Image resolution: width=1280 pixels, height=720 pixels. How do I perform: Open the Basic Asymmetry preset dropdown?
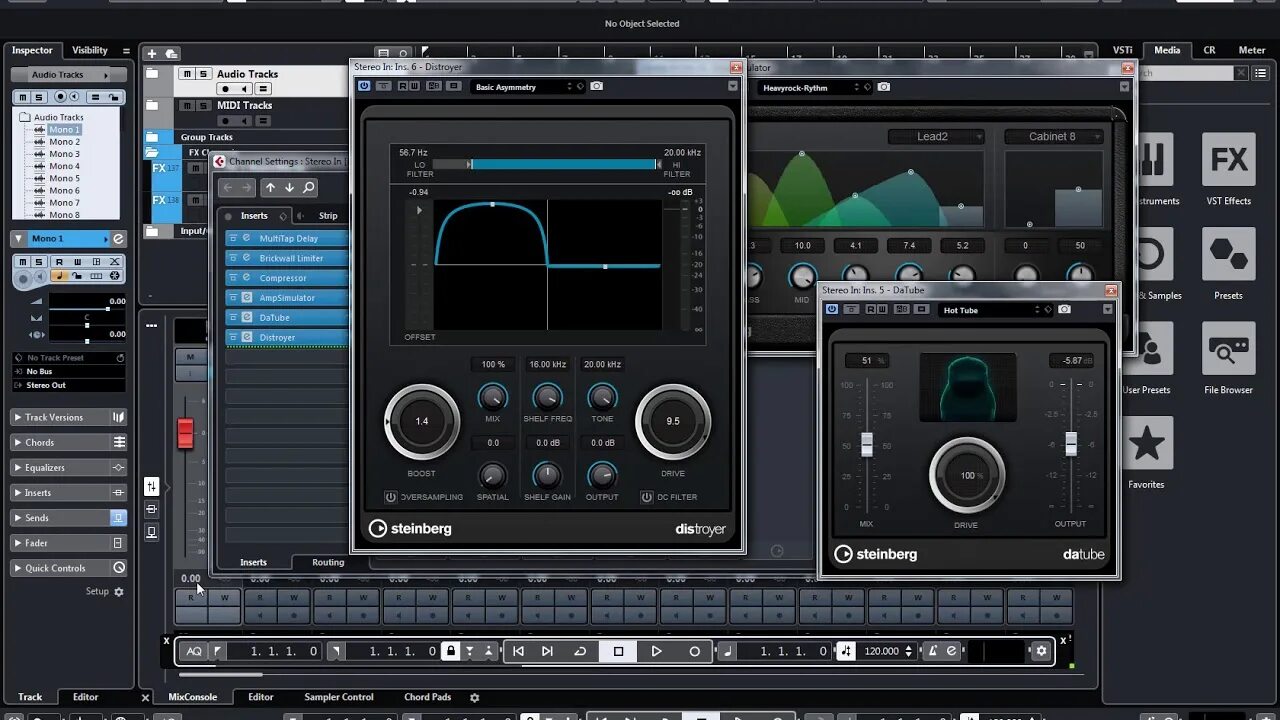[528, 87]
